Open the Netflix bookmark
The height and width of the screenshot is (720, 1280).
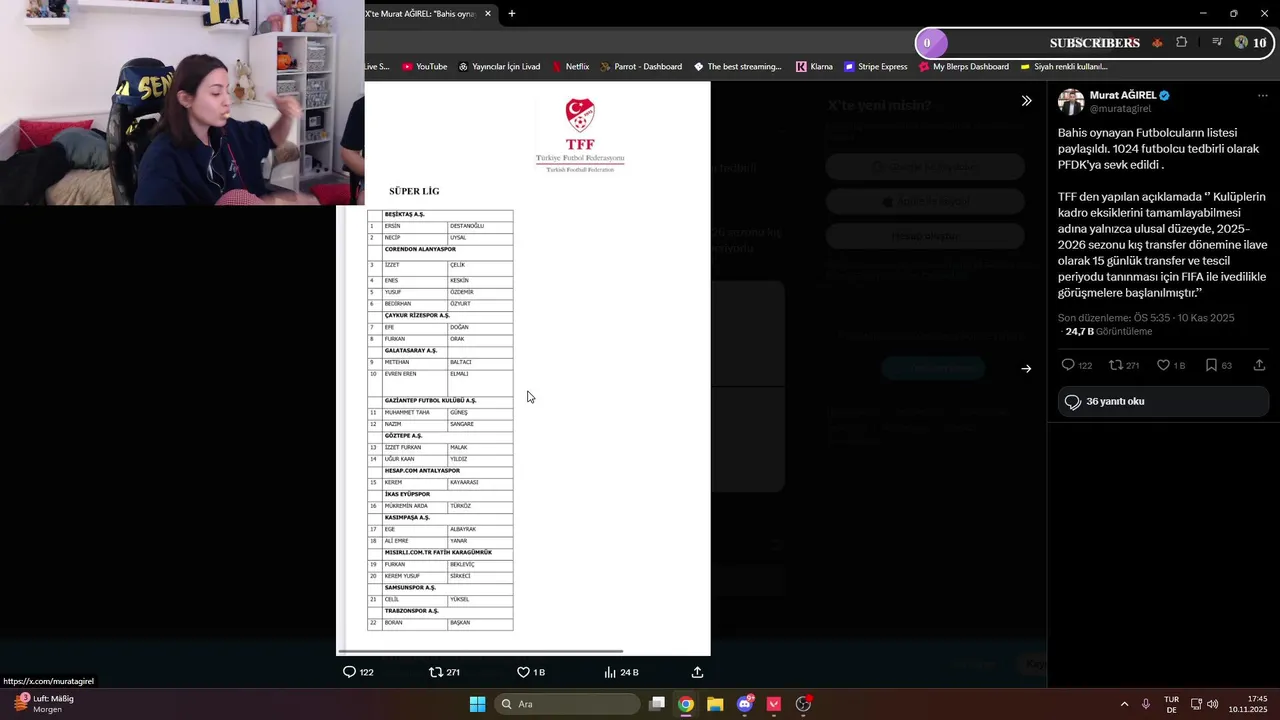click(x=570, y=67)
